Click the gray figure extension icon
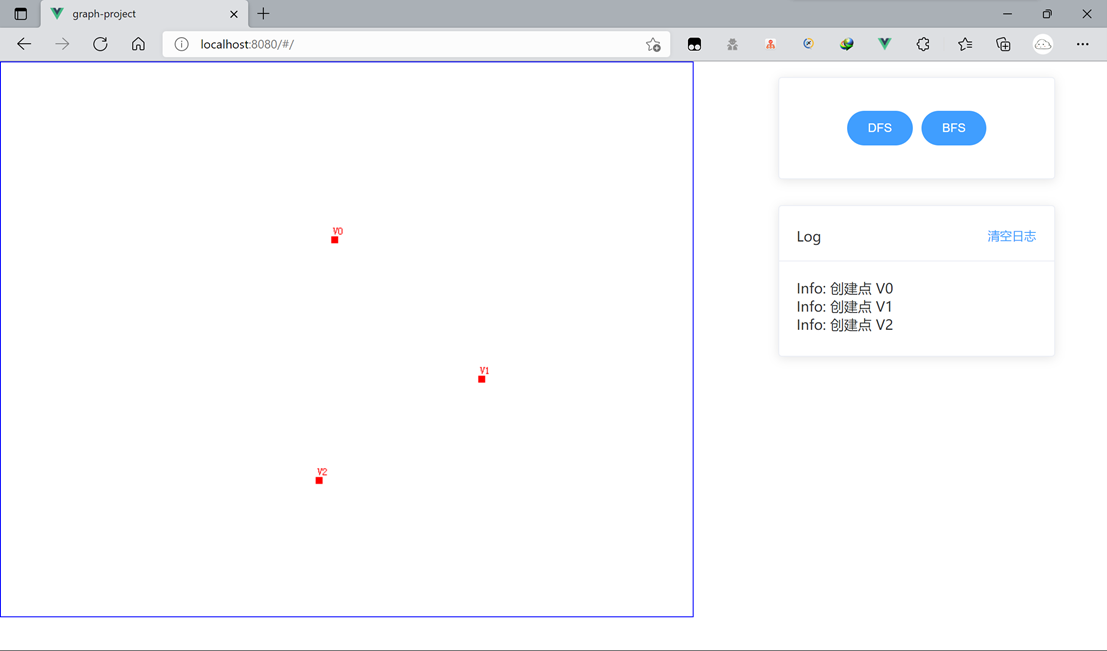This screenshot has width=1107, height=651. (732, 44)
